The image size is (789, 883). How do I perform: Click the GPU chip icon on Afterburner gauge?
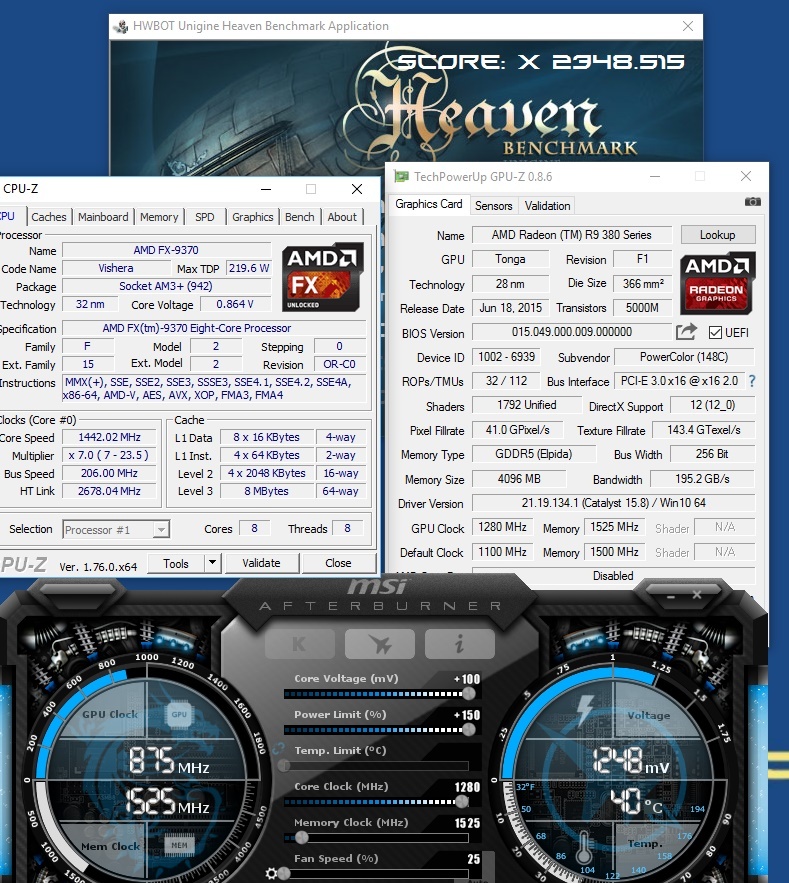tap(179, 715)
